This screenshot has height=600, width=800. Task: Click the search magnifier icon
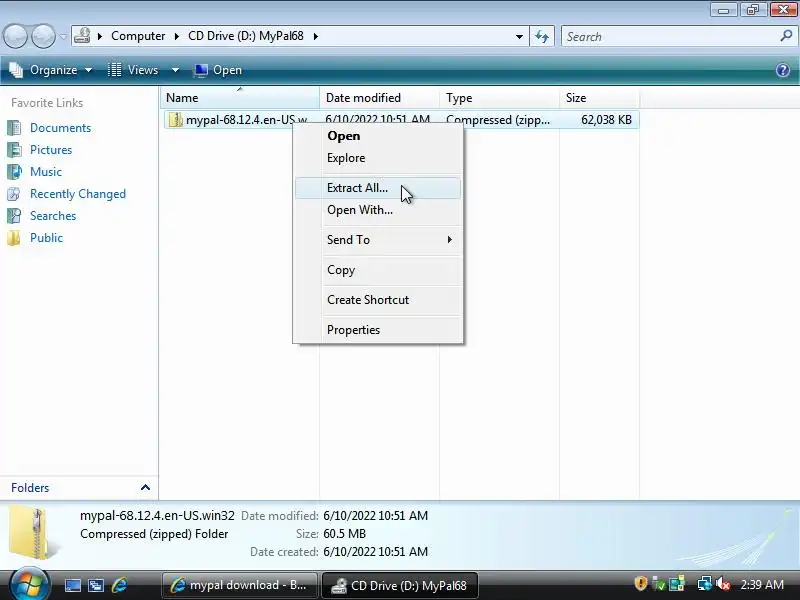786,36
